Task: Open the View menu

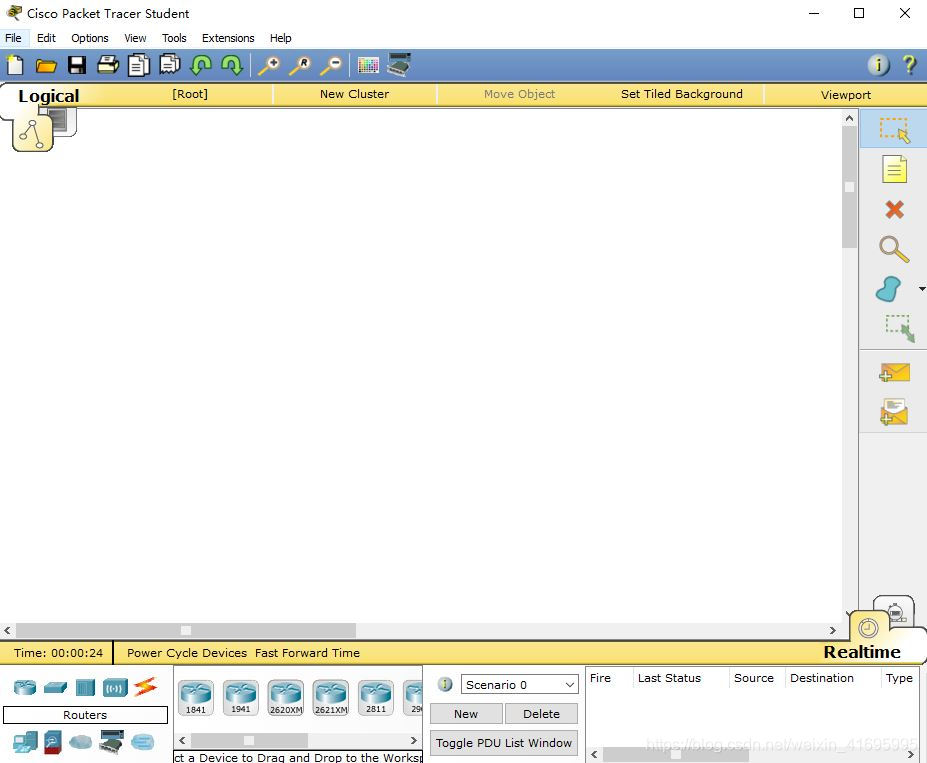Action: coord(135,38)
